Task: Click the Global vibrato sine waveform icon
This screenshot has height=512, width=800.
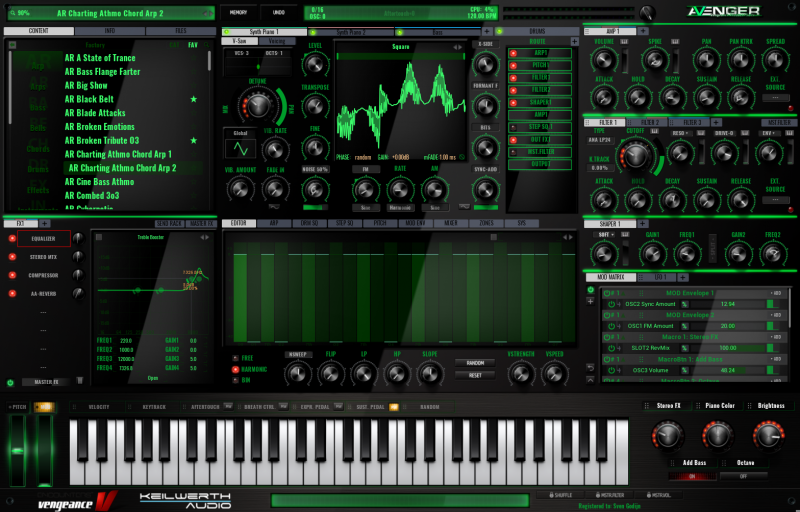Action: tap(240, 149)
